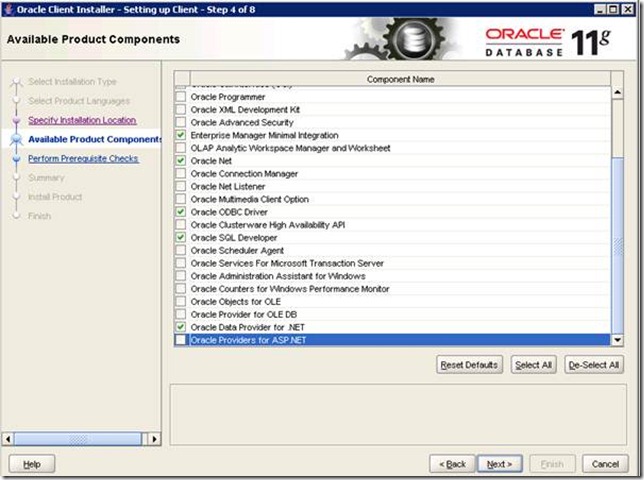
Task: Go back using the Back button
Action: pos(450,464)
